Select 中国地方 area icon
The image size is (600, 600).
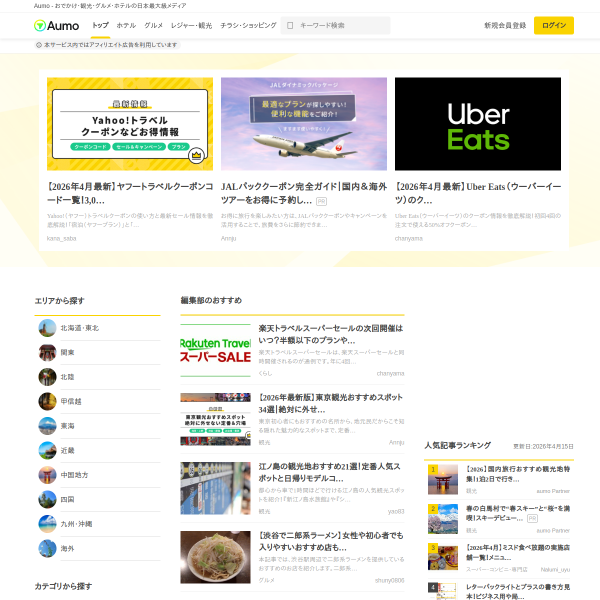[47, 475]
